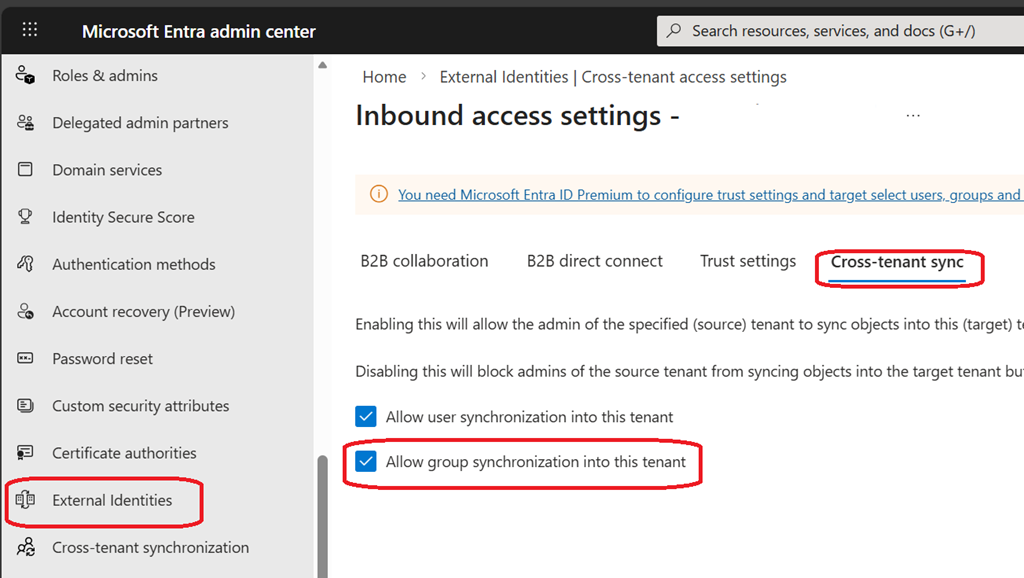Open the app launcher waffle icon
Image resolution: width=1024 pixels, height=578 pixels.
click(30, 30)
